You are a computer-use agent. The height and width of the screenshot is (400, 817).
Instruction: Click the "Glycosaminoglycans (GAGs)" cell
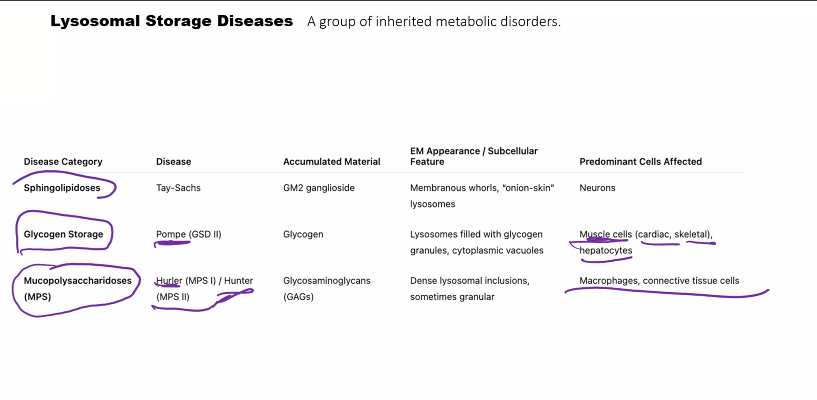click(x=326, y=289)
